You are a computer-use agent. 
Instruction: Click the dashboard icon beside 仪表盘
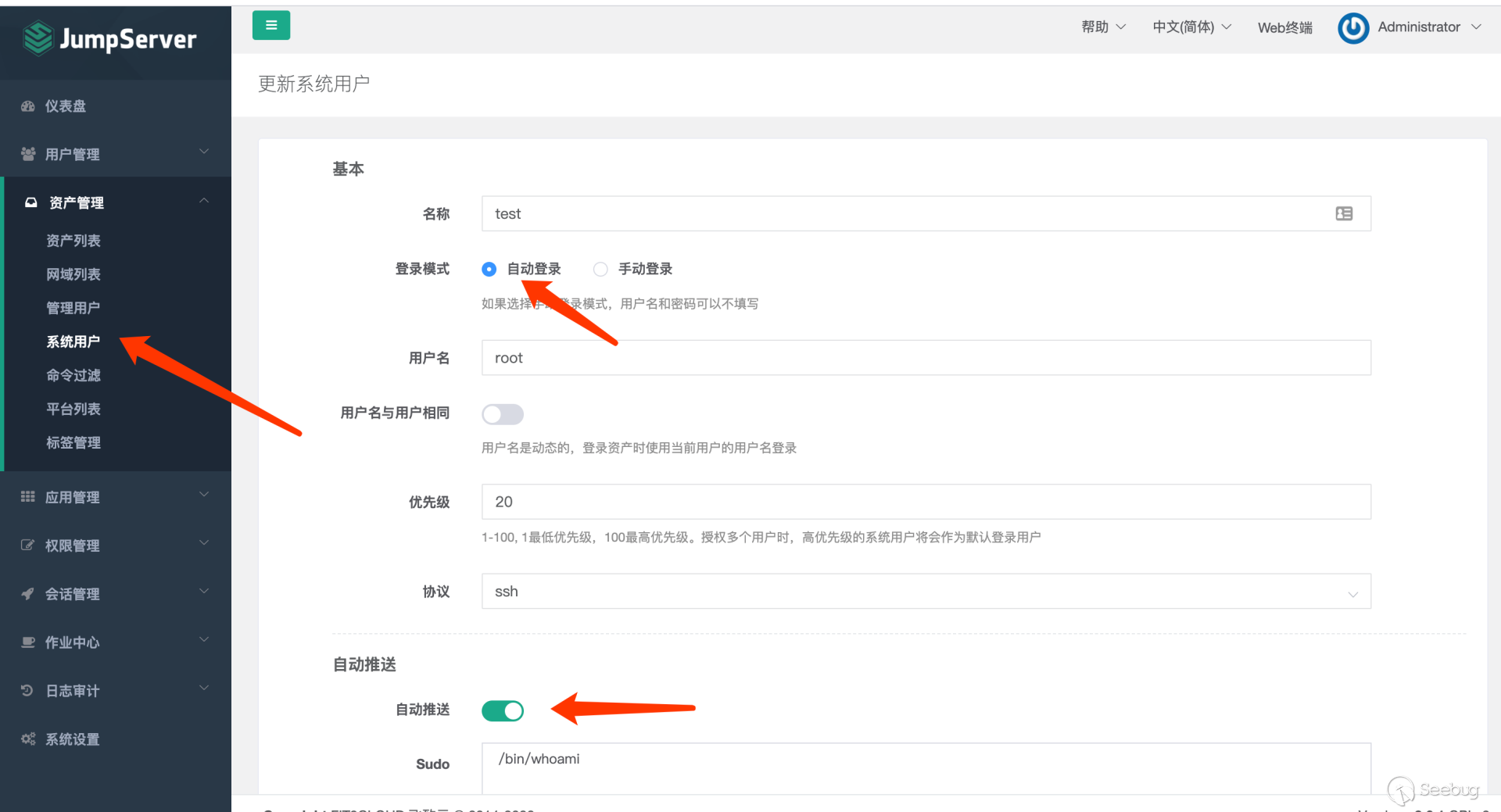28,106
